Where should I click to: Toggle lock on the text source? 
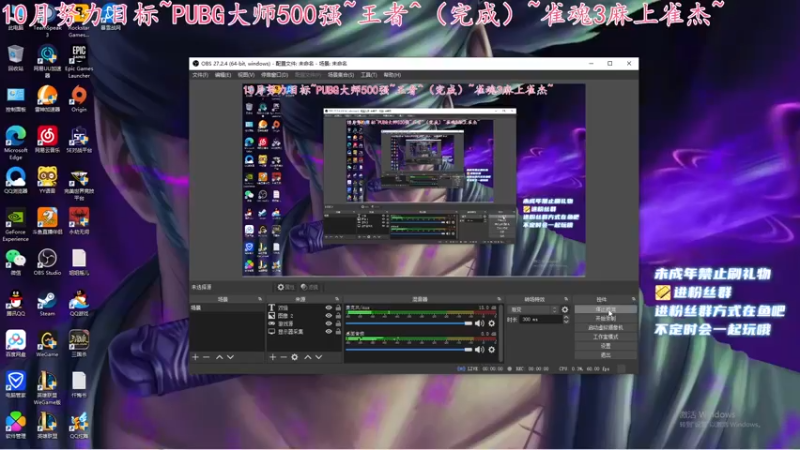[x=338, y=308]
